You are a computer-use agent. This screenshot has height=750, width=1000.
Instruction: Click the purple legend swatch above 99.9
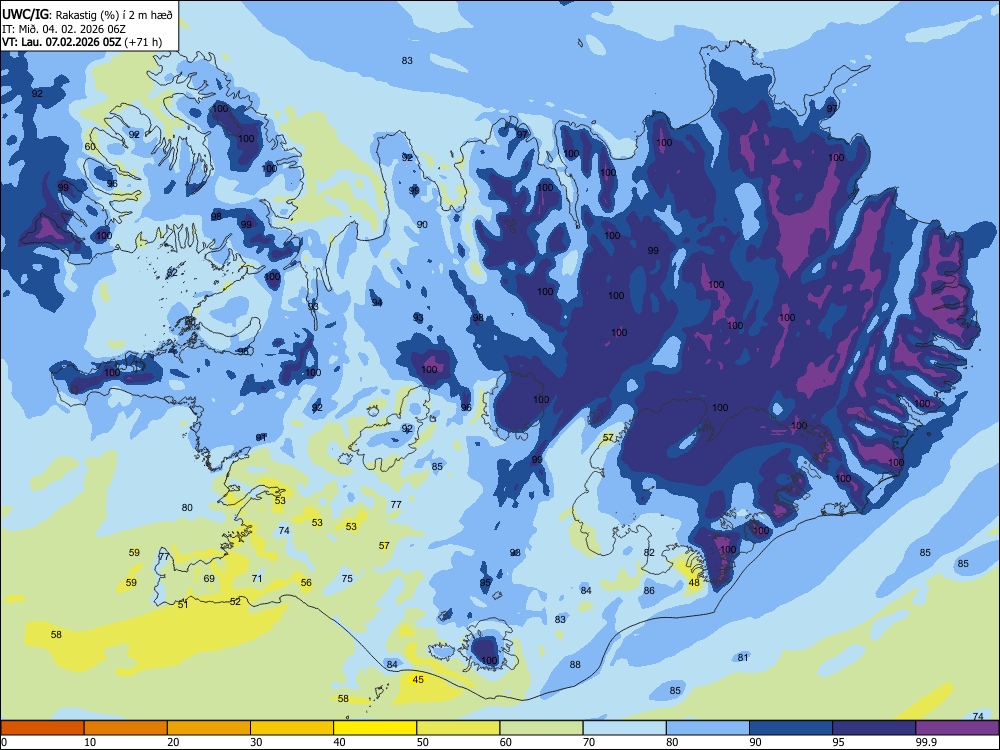[x=957, y=728]
